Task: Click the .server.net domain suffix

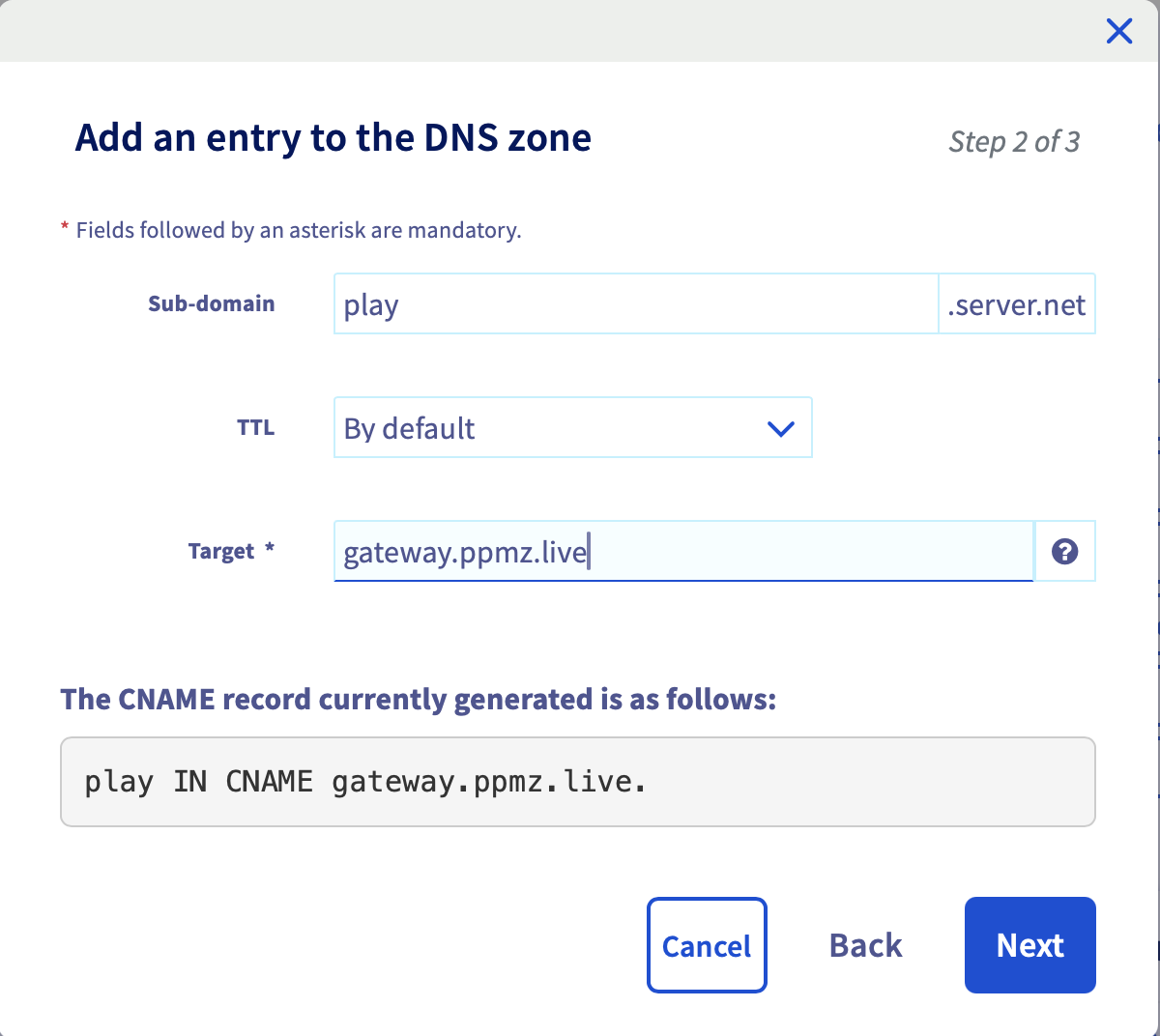Action: coord(1017,304)
